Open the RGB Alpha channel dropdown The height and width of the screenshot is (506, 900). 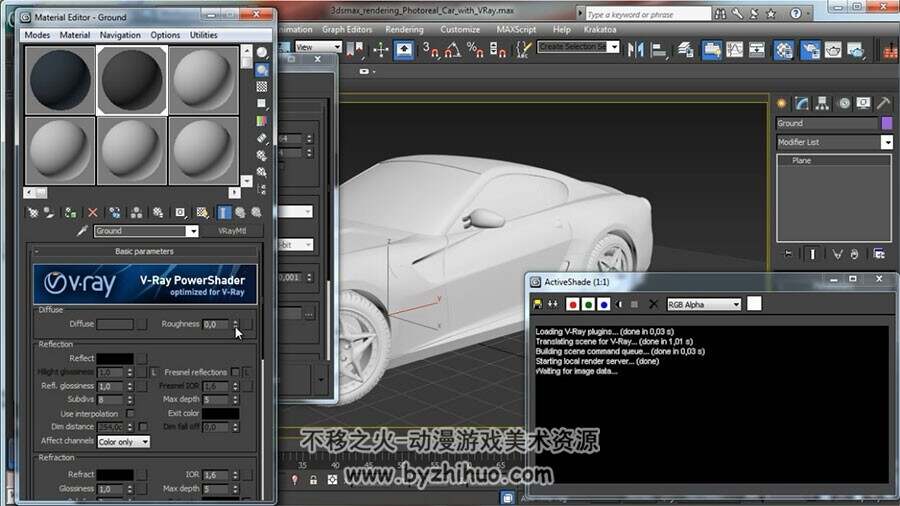click(x=704, y=305)
